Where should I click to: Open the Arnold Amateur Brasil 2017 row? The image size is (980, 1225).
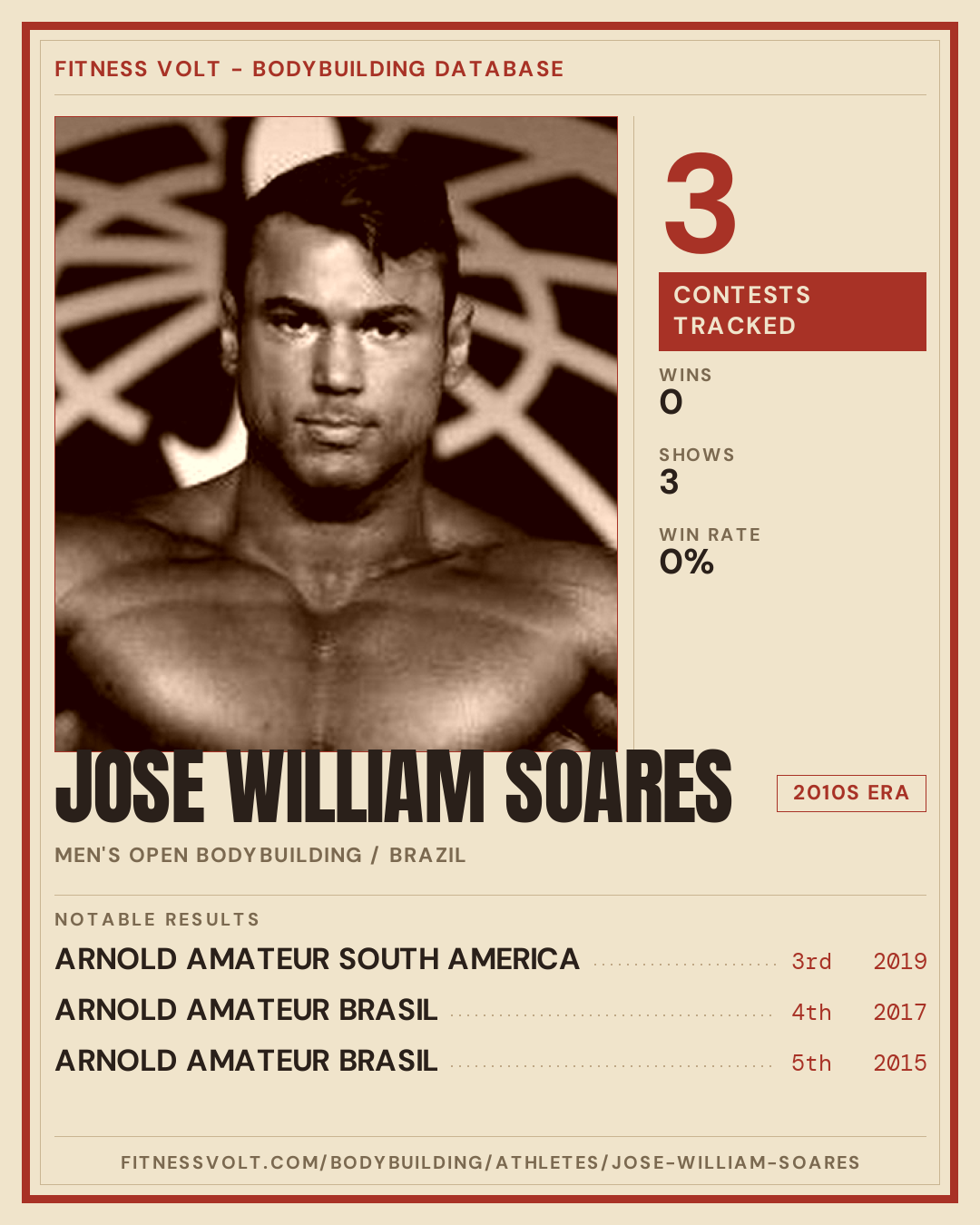(x=491, y=1011)
